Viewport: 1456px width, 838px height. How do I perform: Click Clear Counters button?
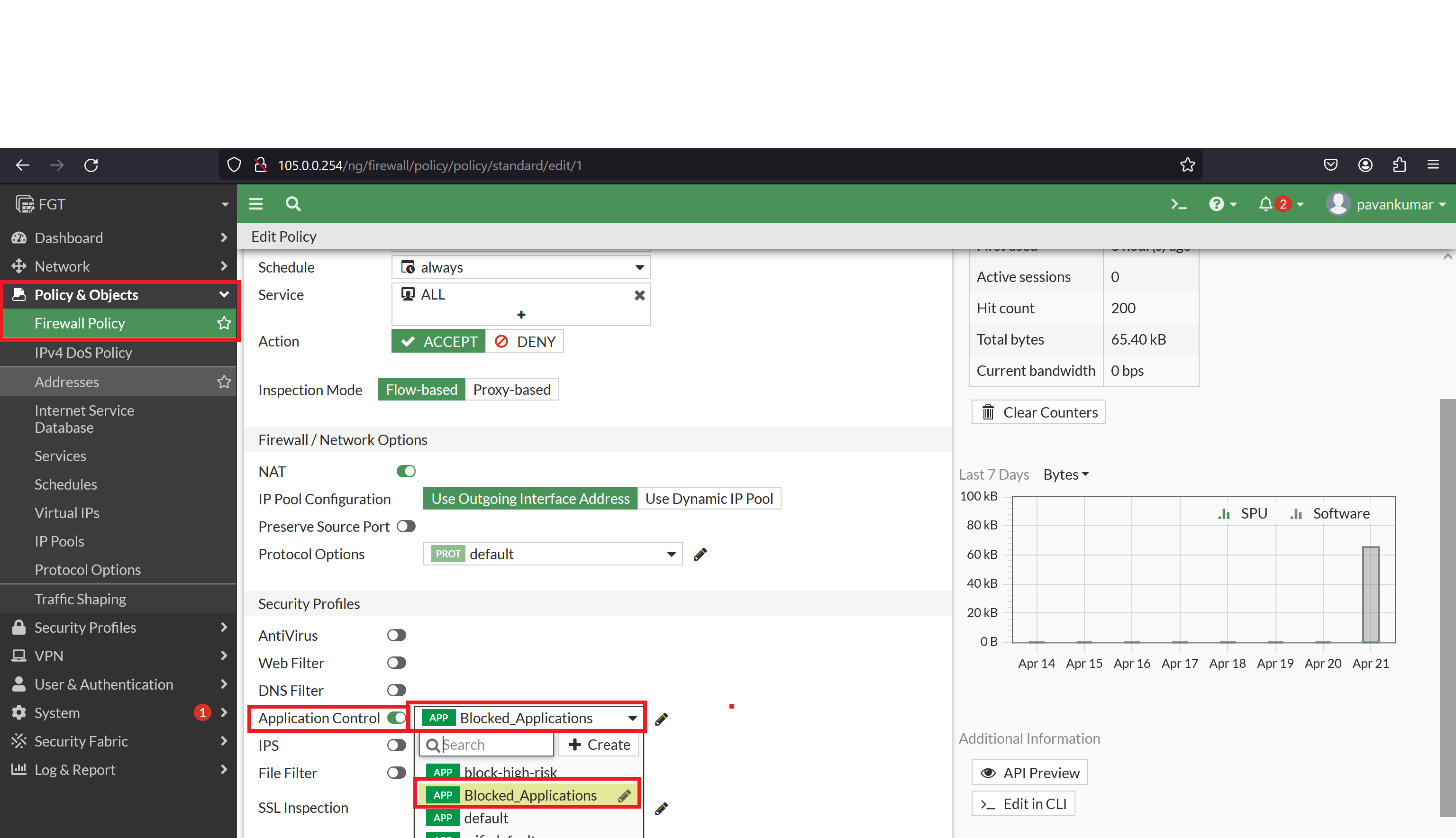(1038, 412)
